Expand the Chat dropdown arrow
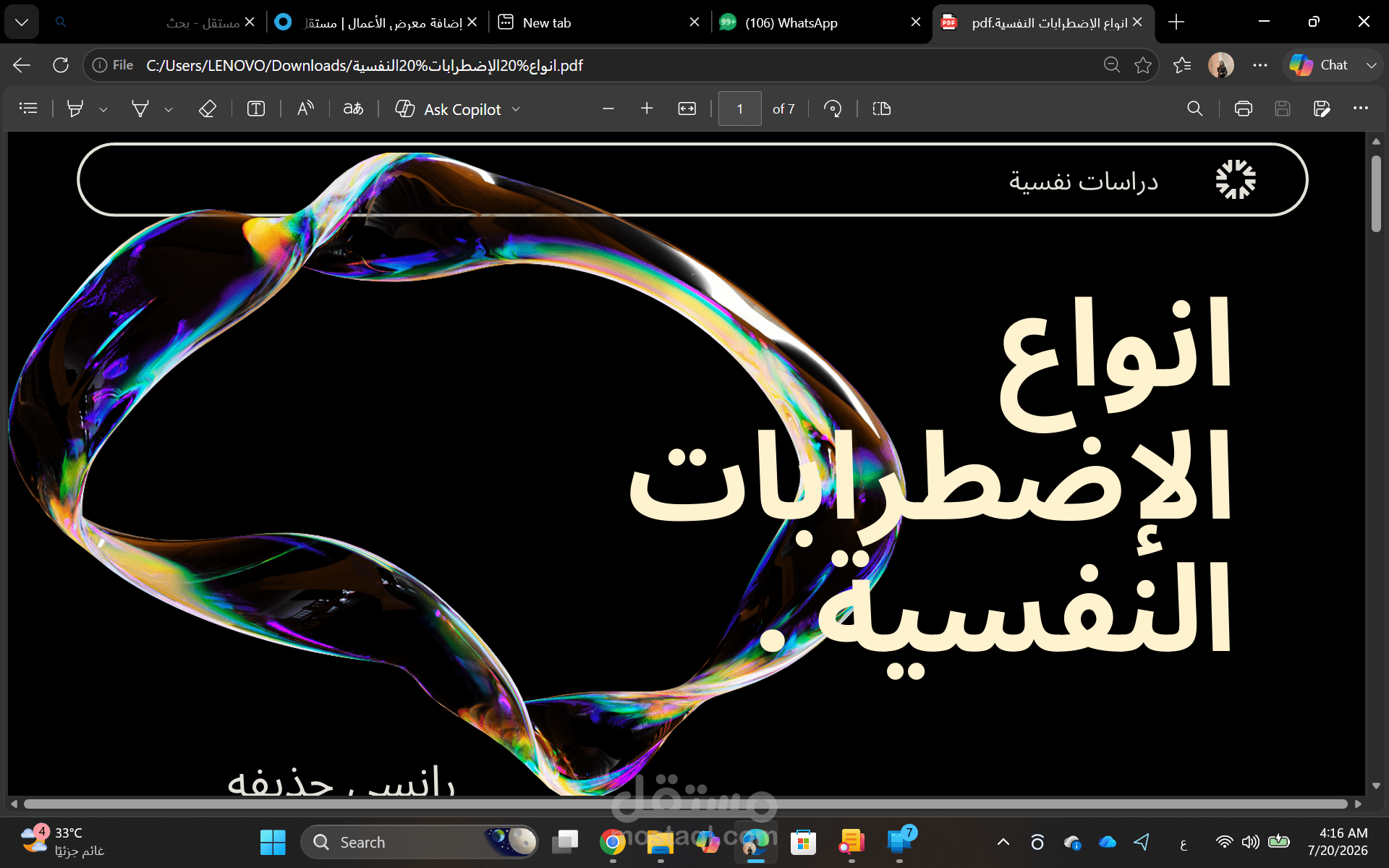Image resolution: width=1389 pixels, height=868 pixels. pos(1371,65)
